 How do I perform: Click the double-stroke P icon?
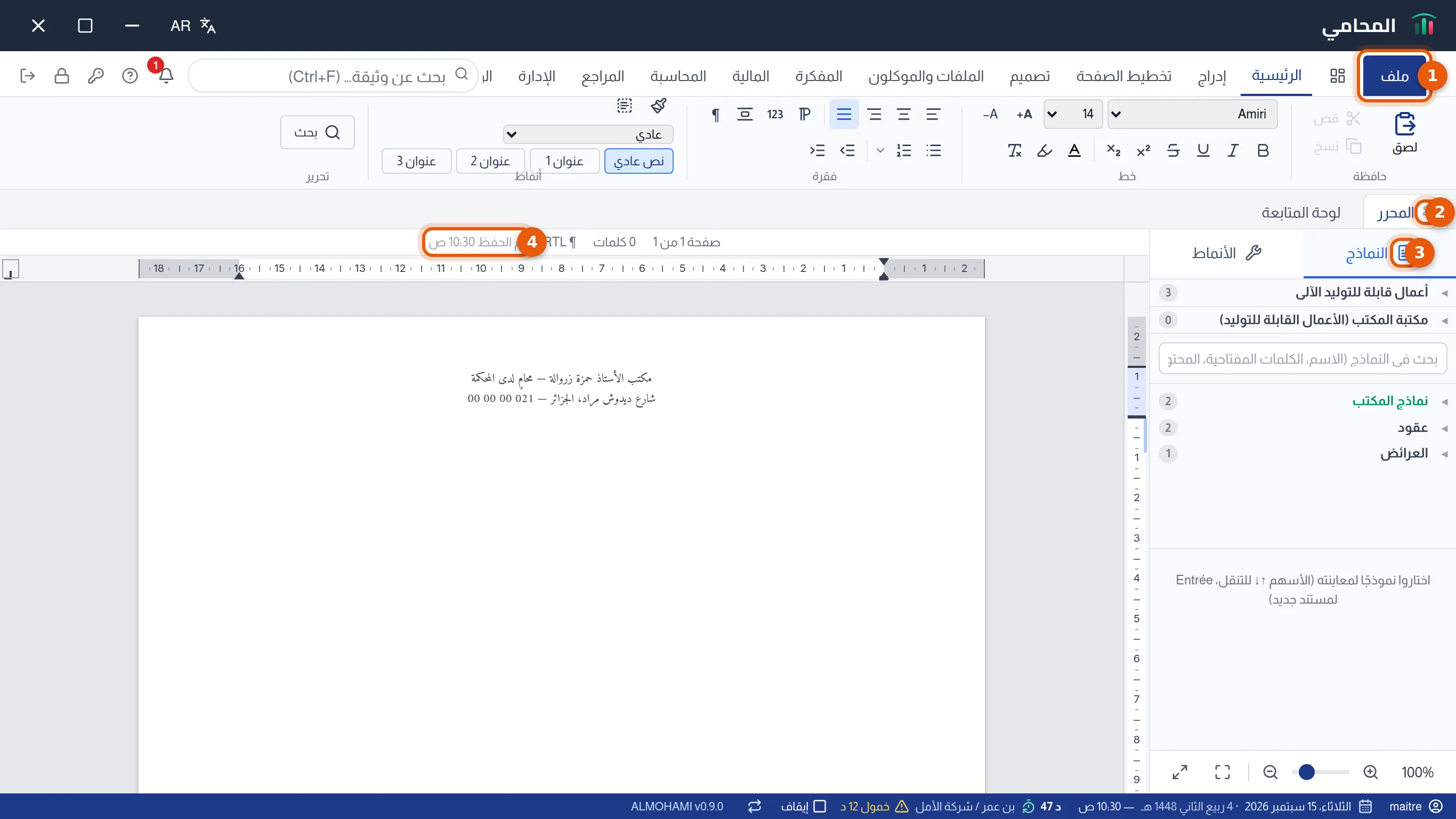click(x=804, y=114)
